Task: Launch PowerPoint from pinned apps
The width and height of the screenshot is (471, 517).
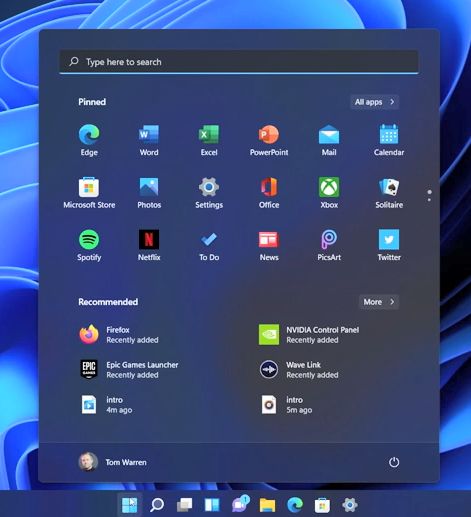Action: click(x=269, y=140)
